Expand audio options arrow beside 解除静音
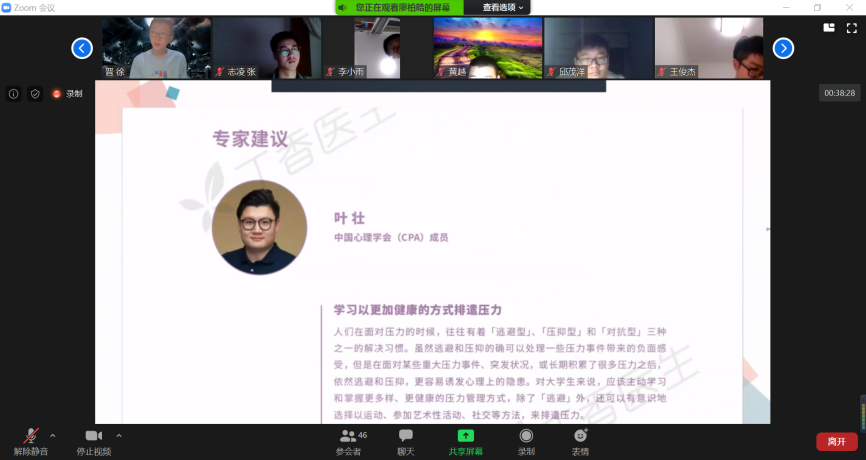 (x=53, y=435)
